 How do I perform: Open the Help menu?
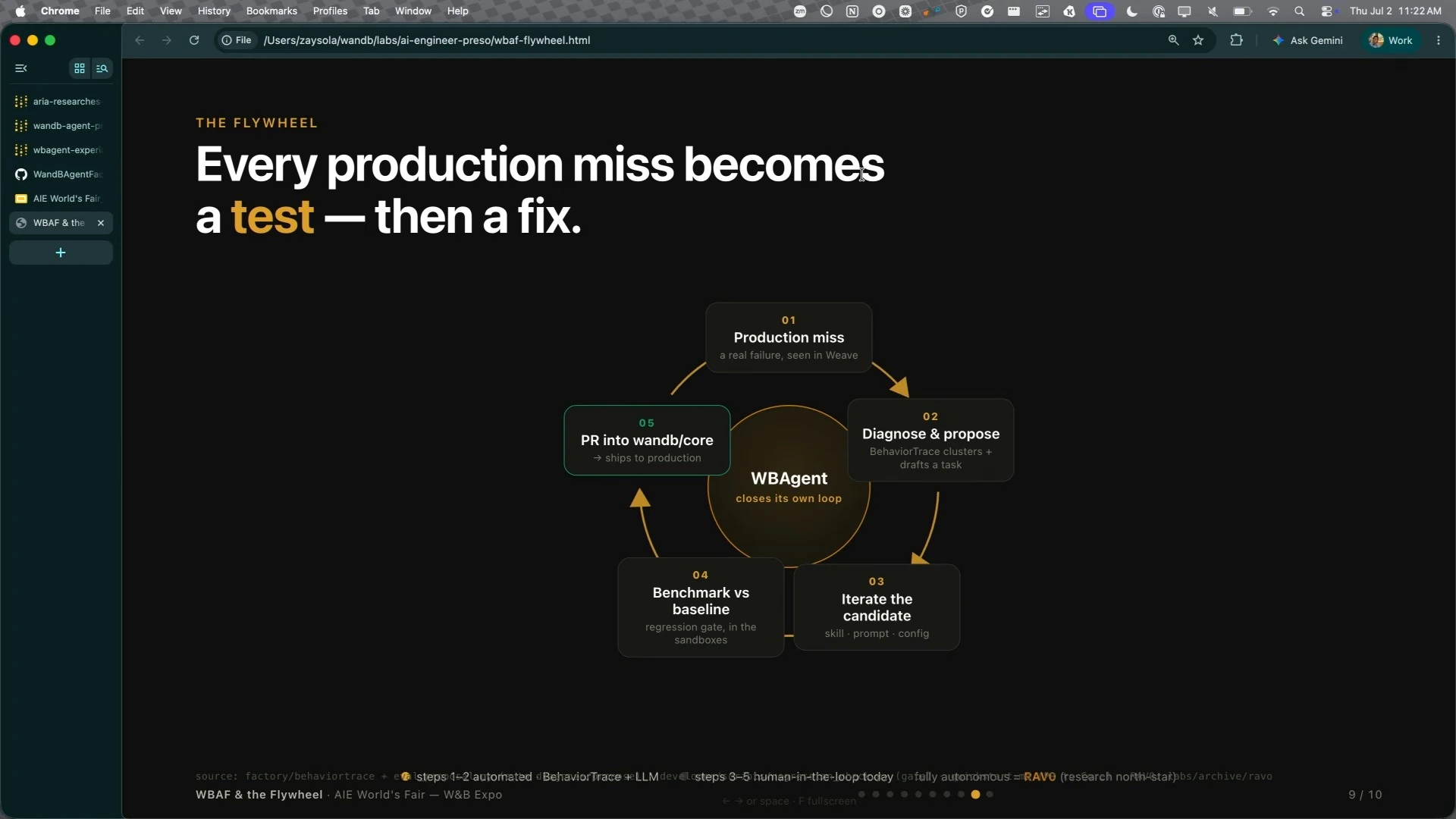coord(457,11)
